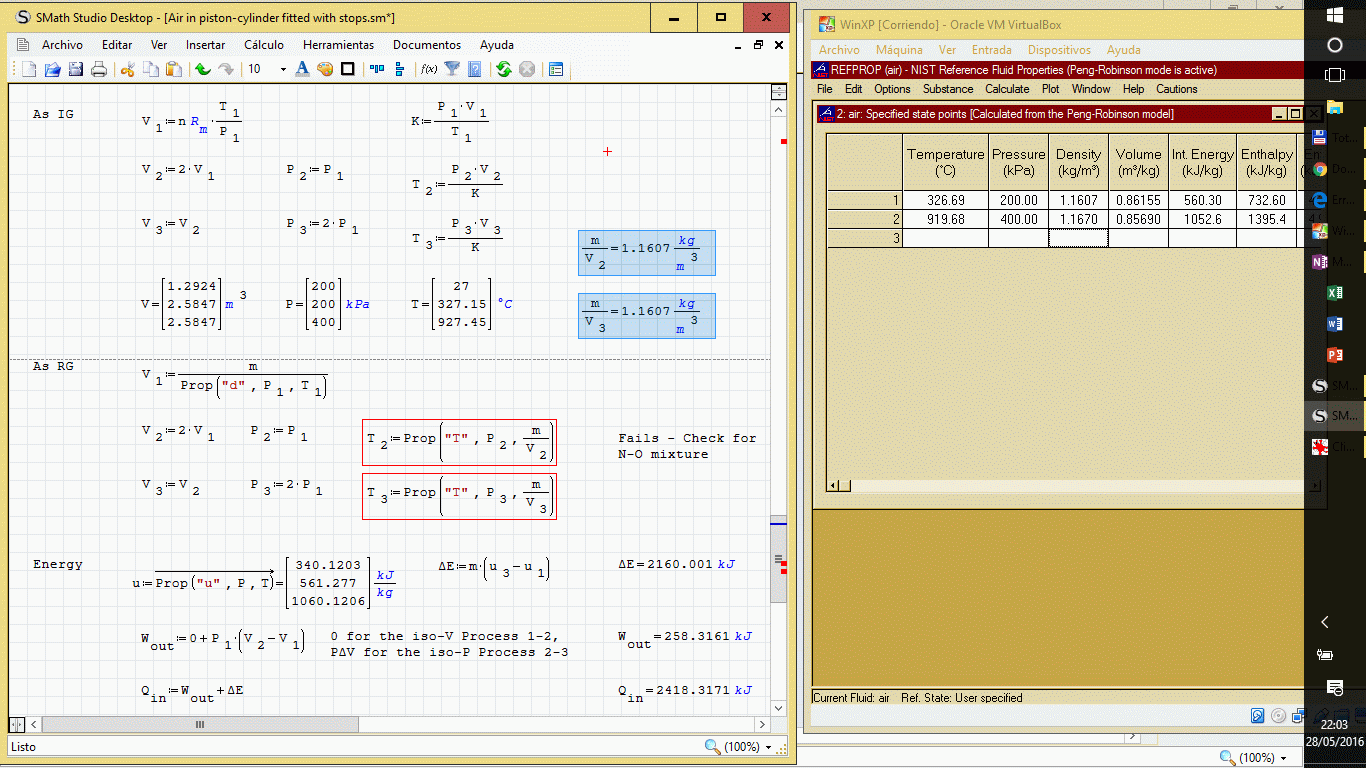This screenshot has height=768, width=1366.
Task: Recalculate the worksheet with green refresh icon
Action: (503, 69)
